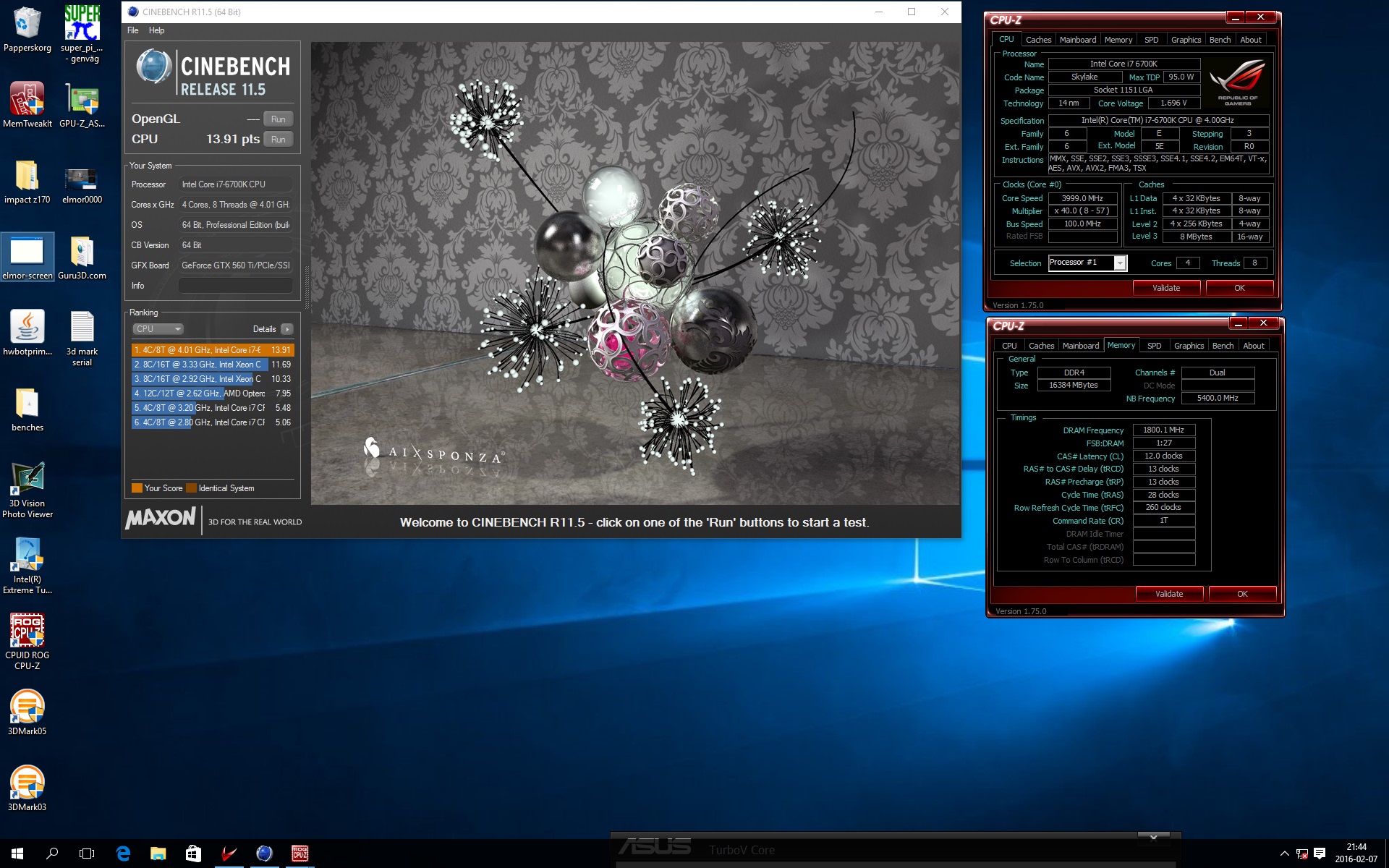Click Validate in the upper CPU-Z window

[x=1166, y=288]
